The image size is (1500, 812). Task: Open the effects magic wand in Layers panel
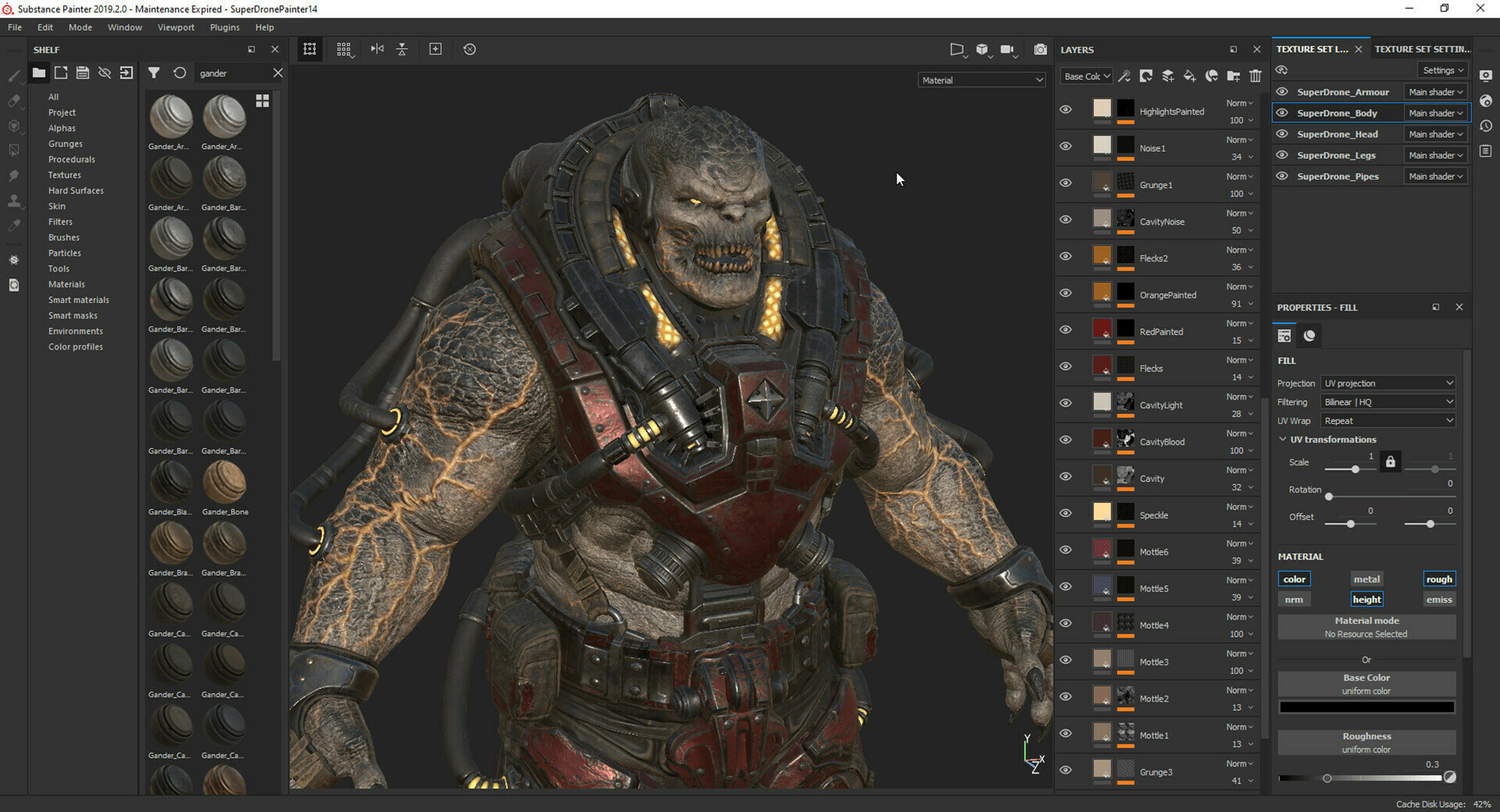point(1125,76)
